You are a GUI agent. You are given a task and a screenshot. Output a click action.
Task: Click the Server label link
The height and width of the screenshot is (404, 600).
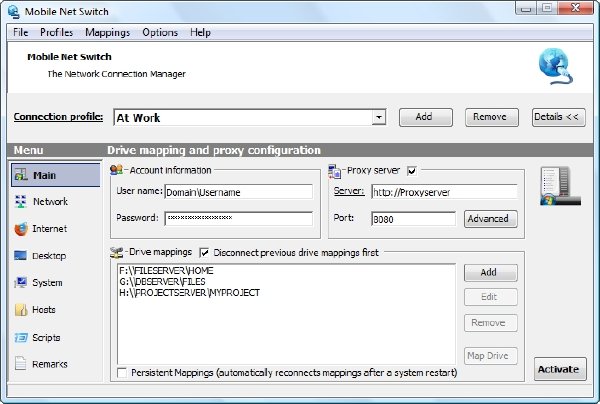[349, 191]
